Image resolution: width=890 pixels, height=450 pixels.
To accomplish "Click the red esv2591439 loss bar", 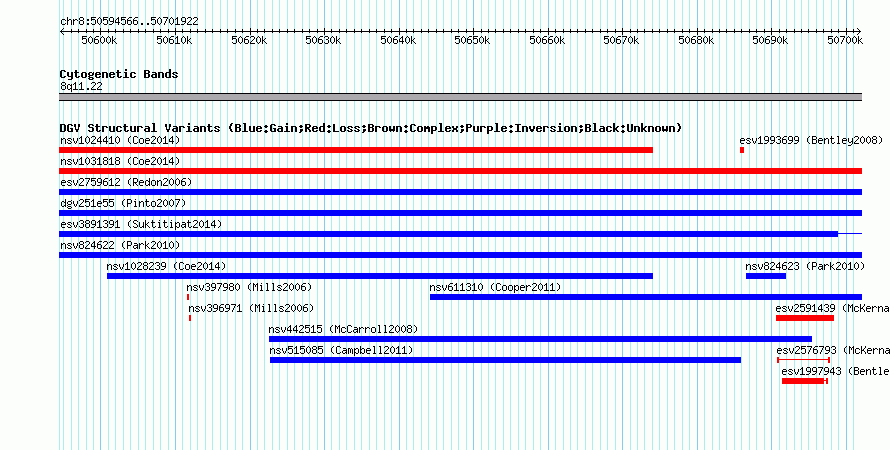I will (805, 318).
